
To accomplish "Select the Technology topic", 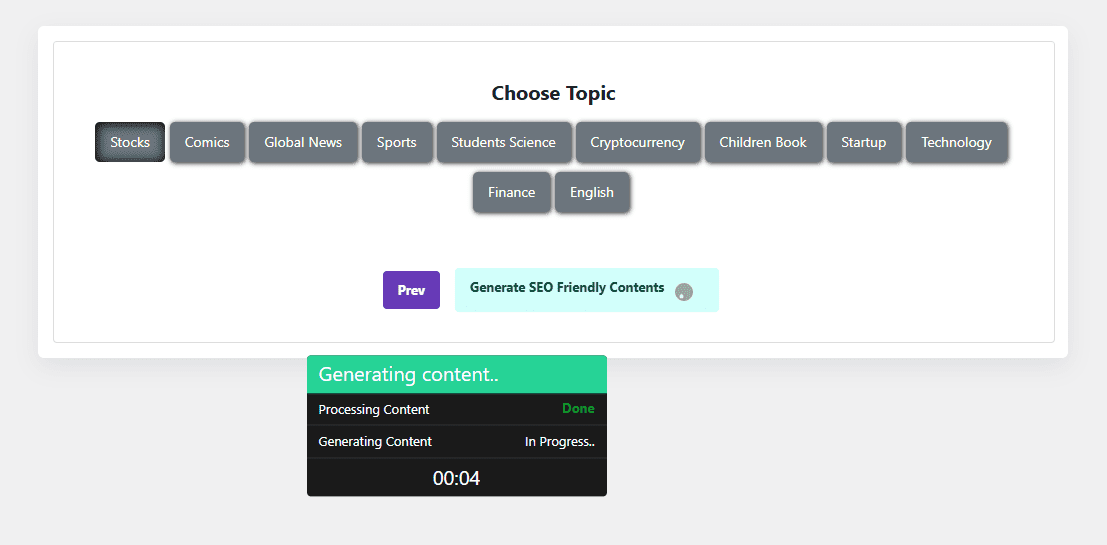I will point(957,142).
